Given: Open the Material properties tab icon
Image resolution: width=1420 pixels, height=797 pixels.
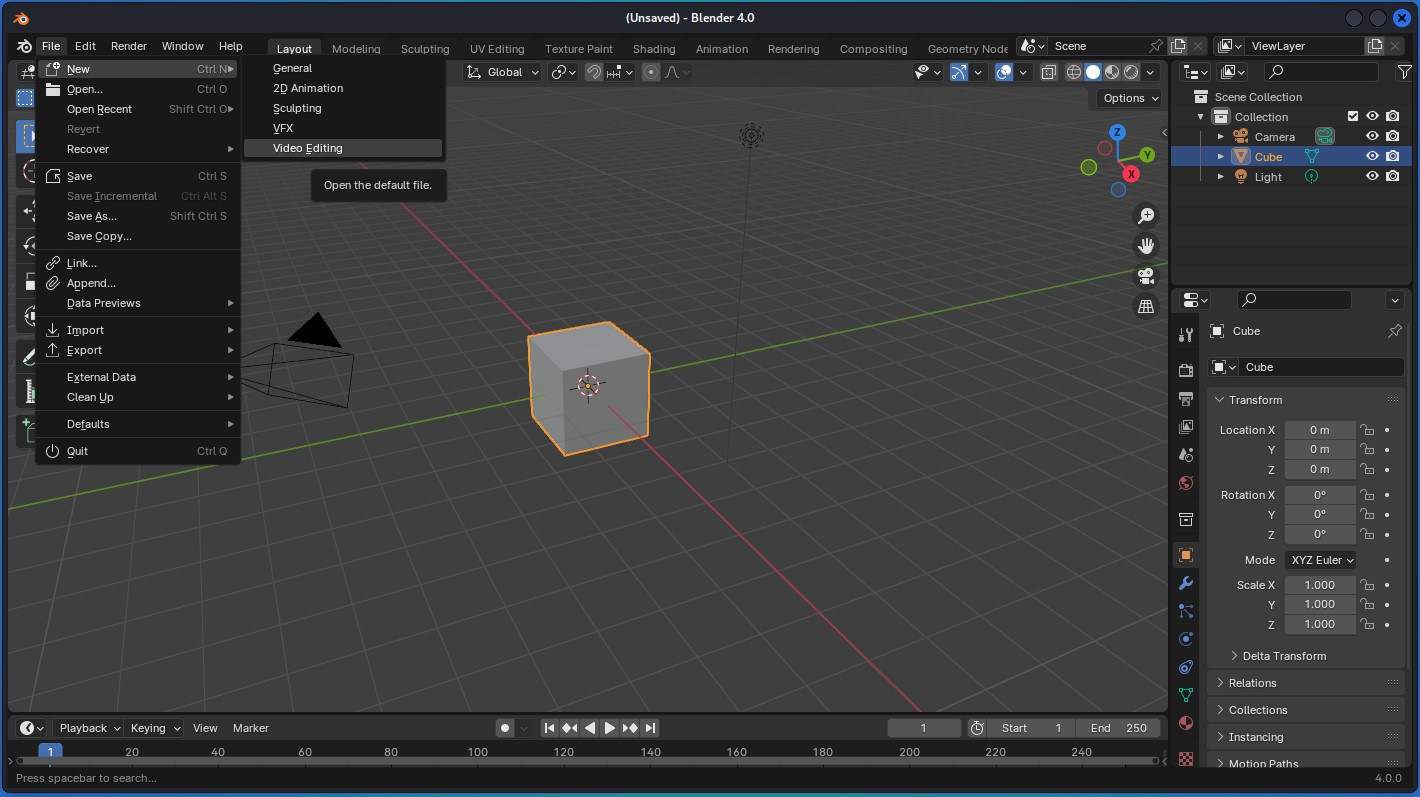Looking at the screenshot, I should (x=1186, y=723).
